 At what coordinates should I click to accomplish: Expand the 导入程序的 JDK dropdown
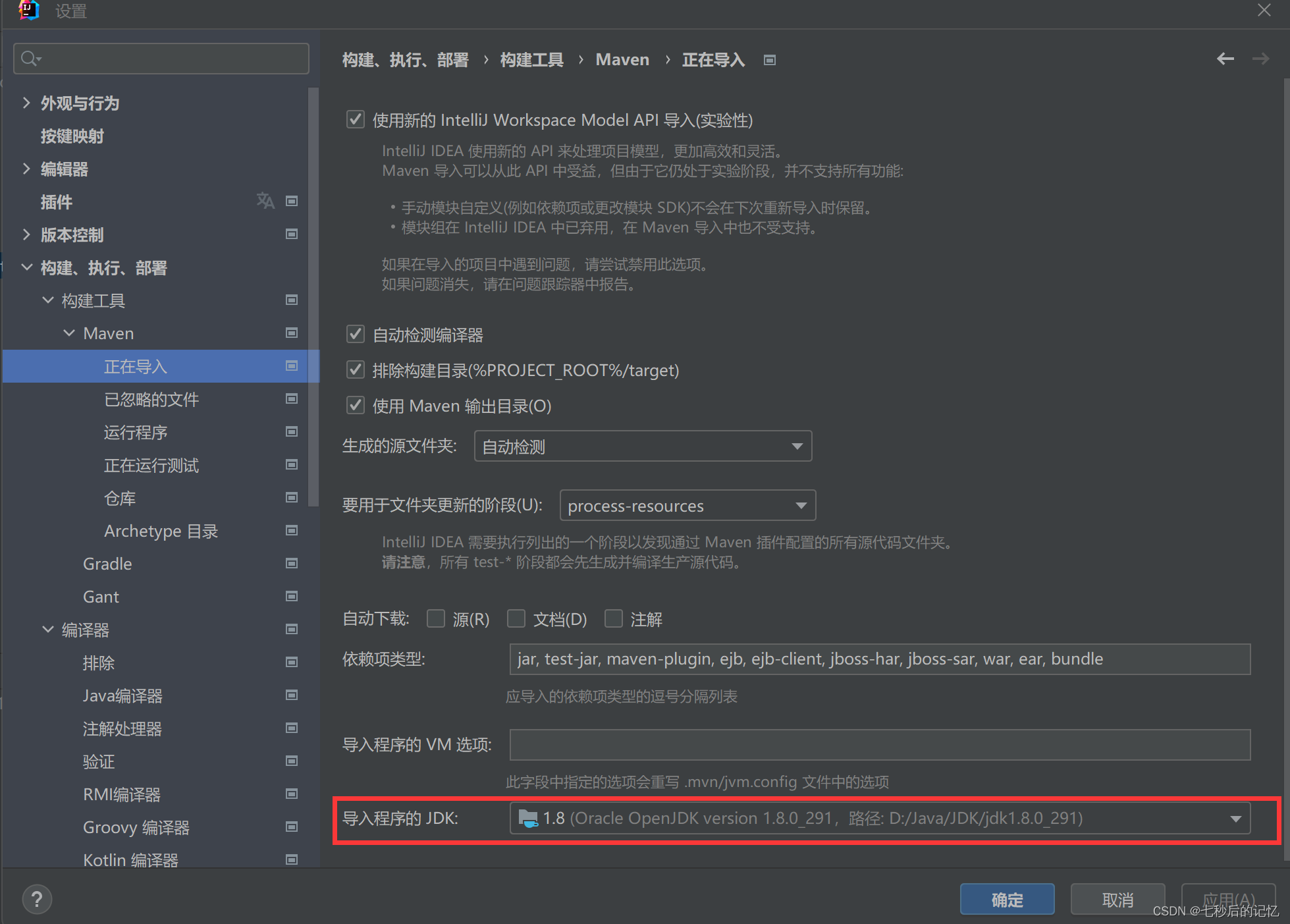pos(1235,819)
